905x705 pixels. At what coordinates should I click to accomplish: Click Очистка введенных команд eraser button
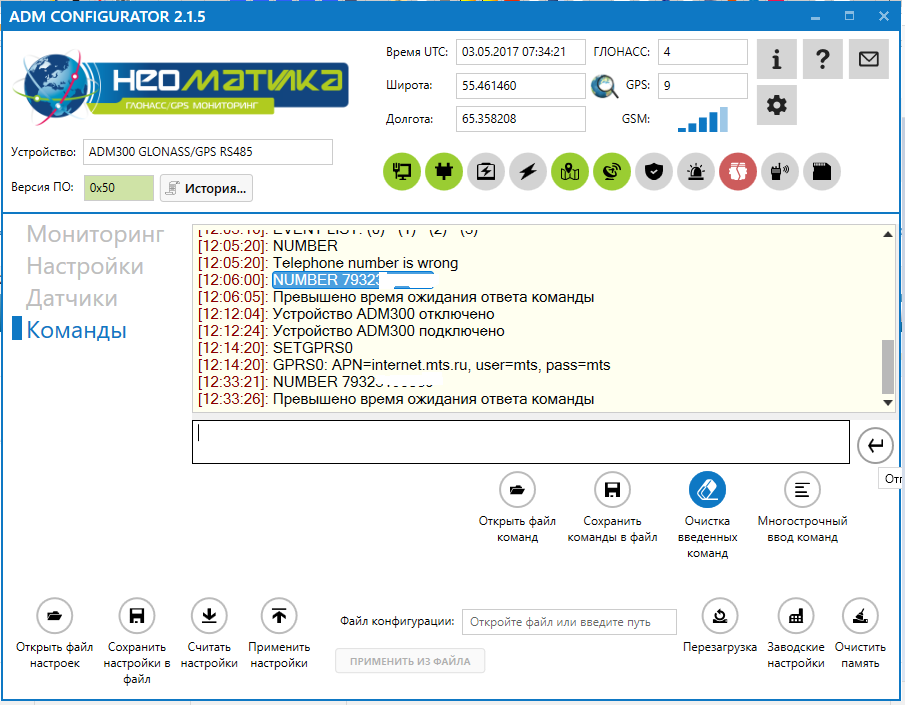tap(707, 490)
